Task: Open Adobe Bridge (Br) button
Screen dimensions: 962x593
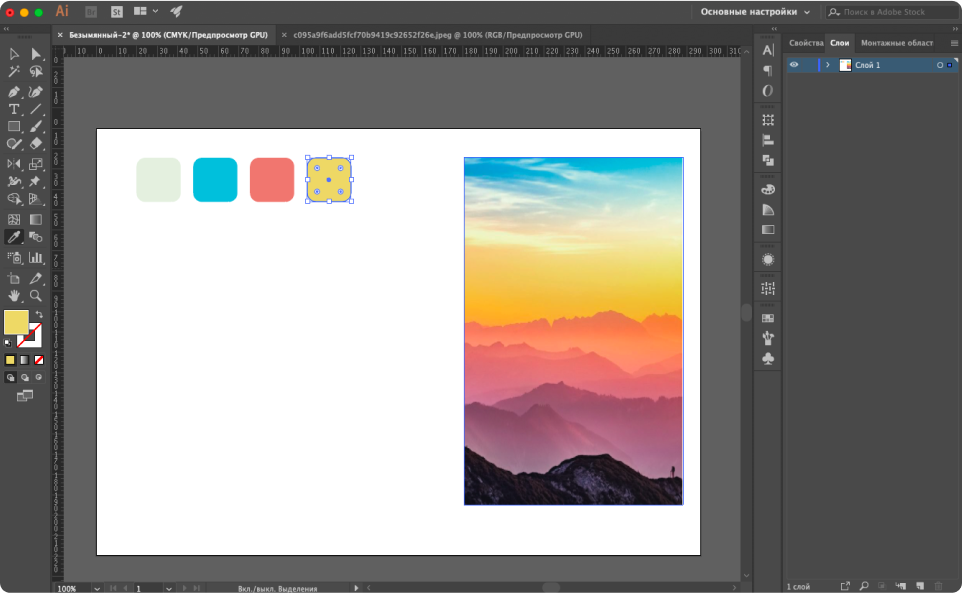Action: tap(91, 12)
